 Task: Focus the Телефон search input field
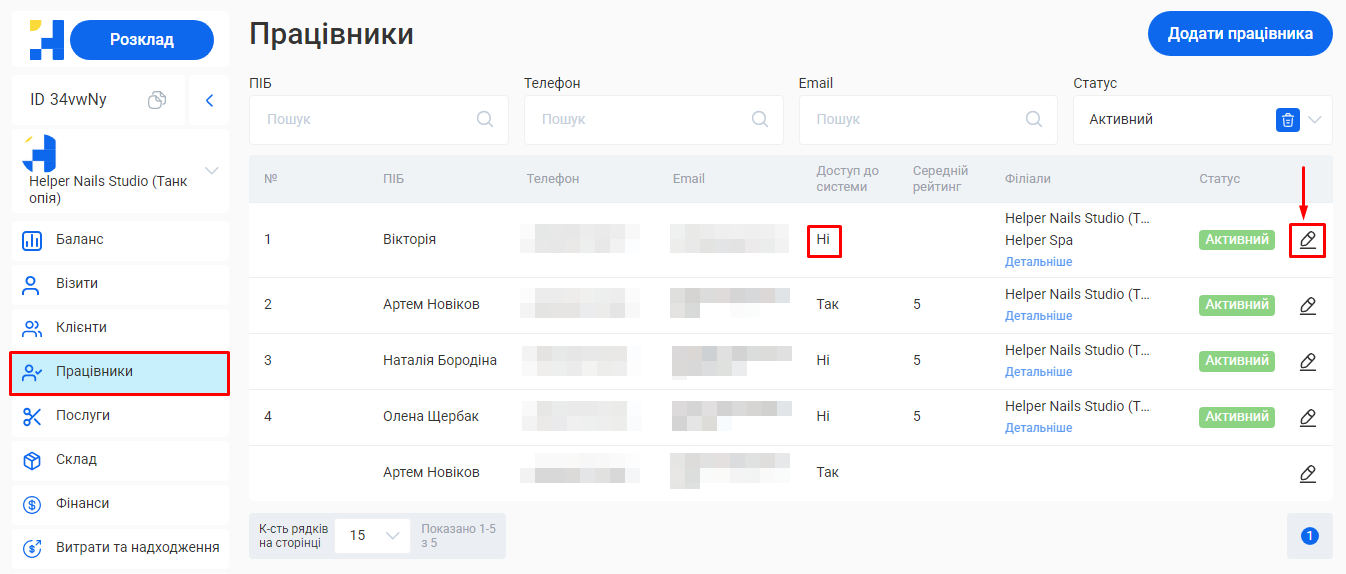coord(640,119)
